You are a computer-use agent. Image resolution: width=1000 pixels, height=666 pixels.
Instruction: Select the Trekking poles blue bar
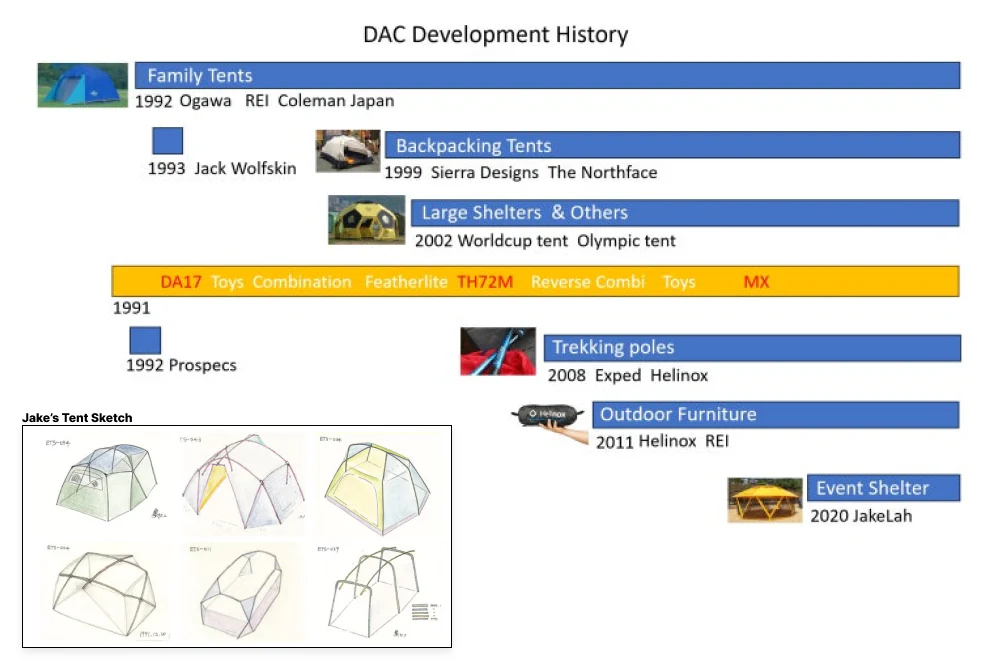click(752, 348)
